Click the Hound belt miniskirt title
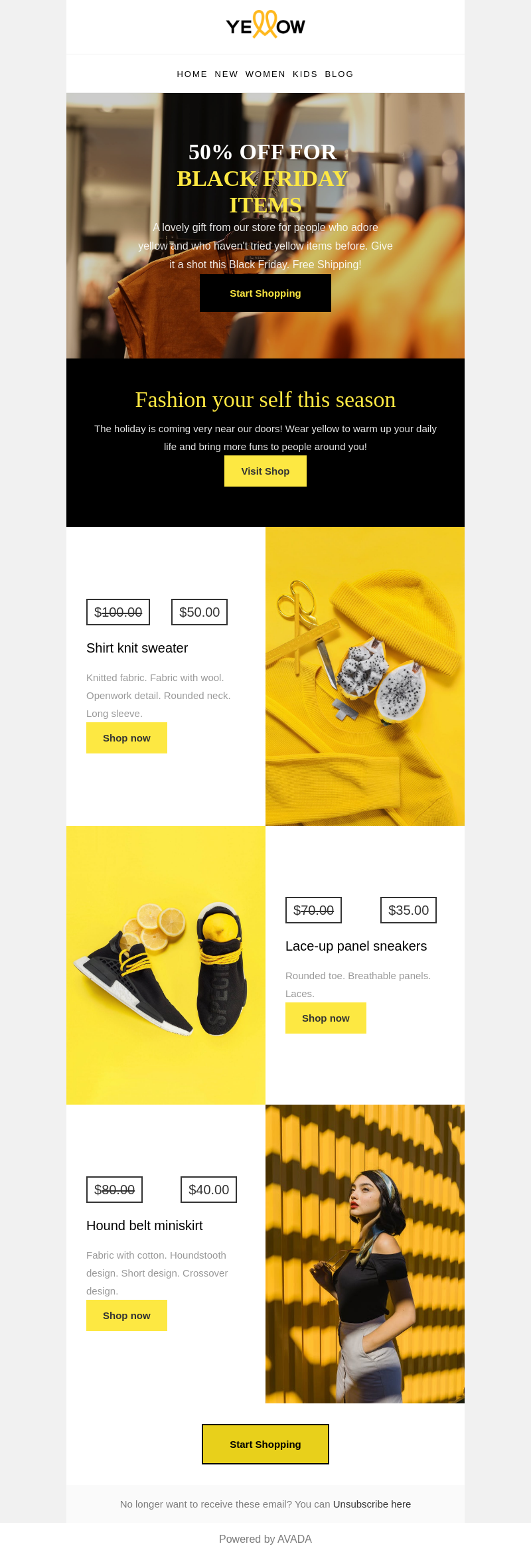The image size is (531, 1568). (145, 1225)
